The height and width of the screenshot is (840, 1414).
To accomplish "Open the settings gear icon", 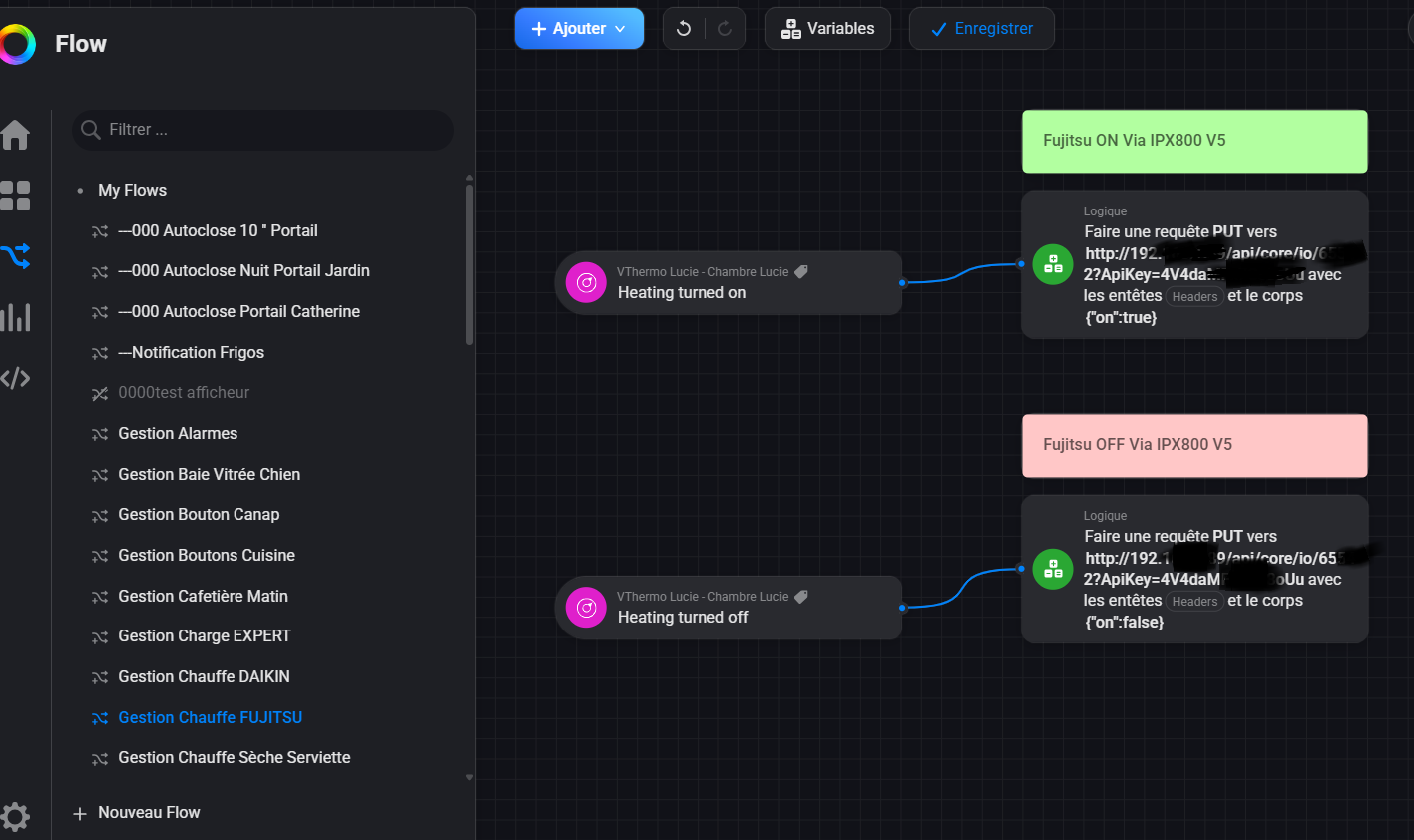I will point(15,816).
